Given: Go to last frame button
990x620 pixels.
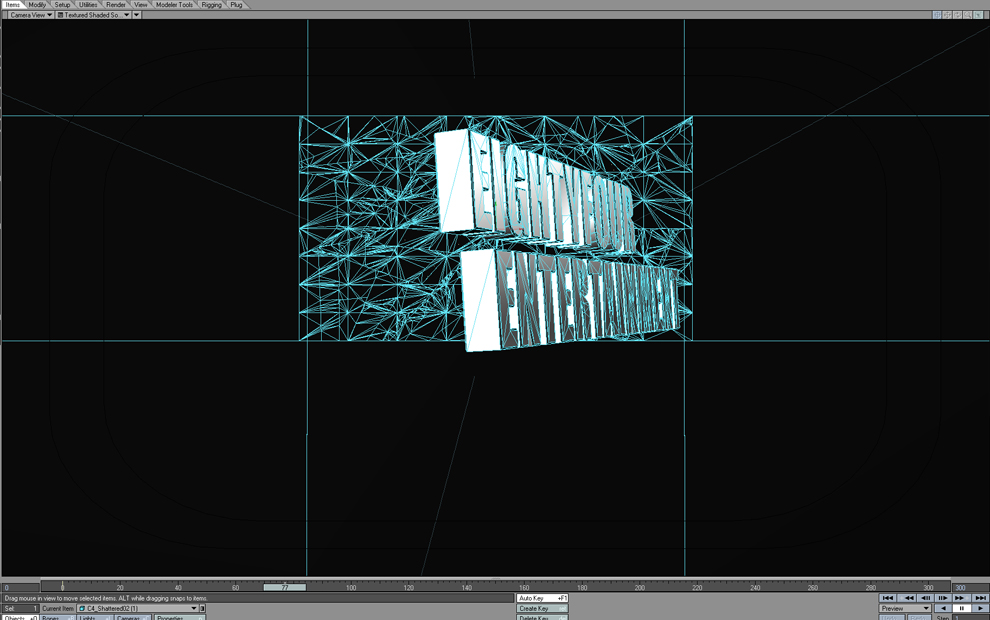Looking at the screenshot, I should coord(981,598).
